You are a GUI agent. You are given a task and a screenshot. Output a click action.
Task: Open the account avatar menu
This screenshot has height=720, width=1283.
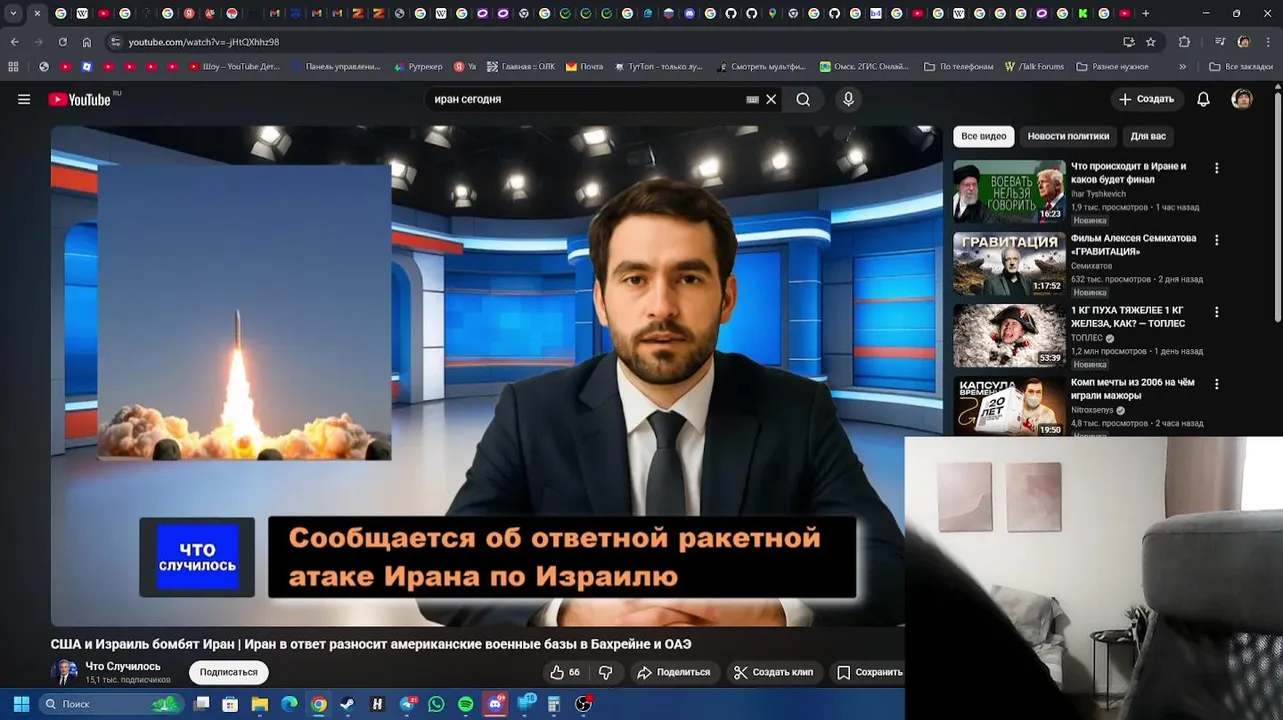tap(1242, 100)
